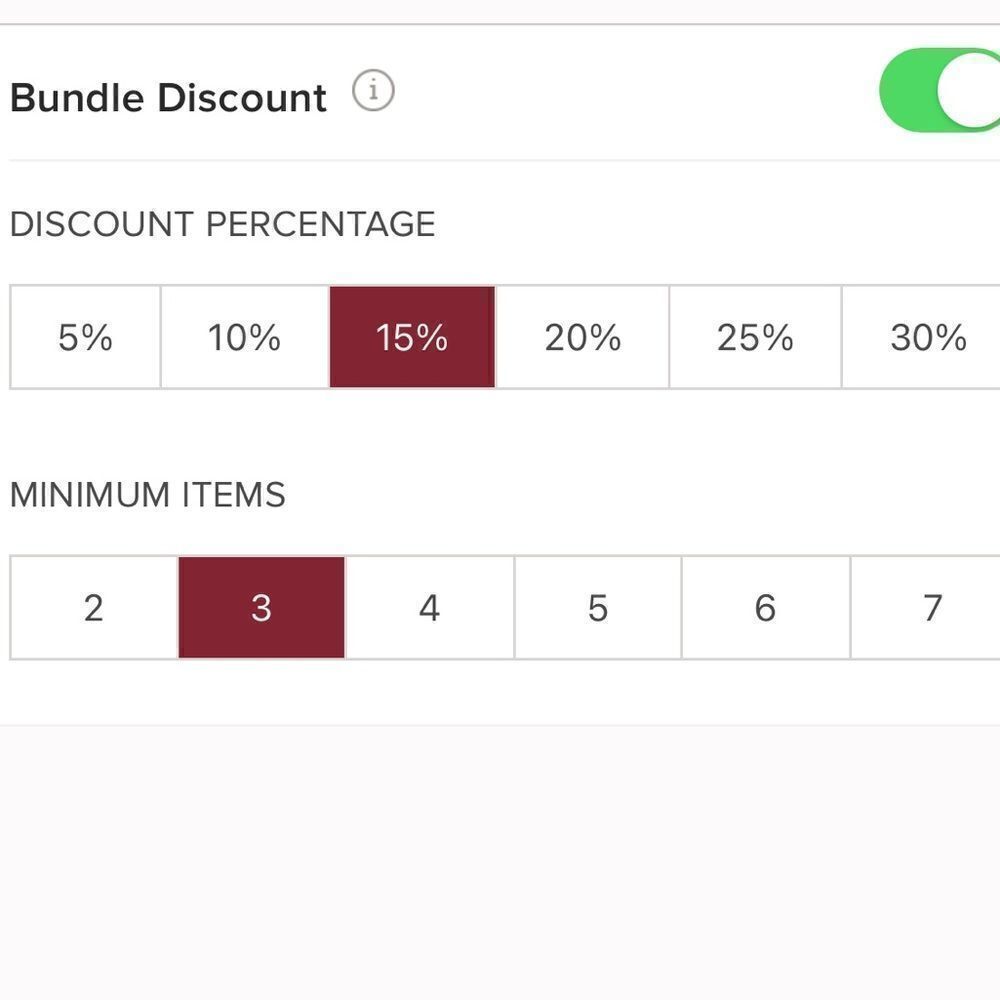Set the minimum items to 6

[766, 607]
